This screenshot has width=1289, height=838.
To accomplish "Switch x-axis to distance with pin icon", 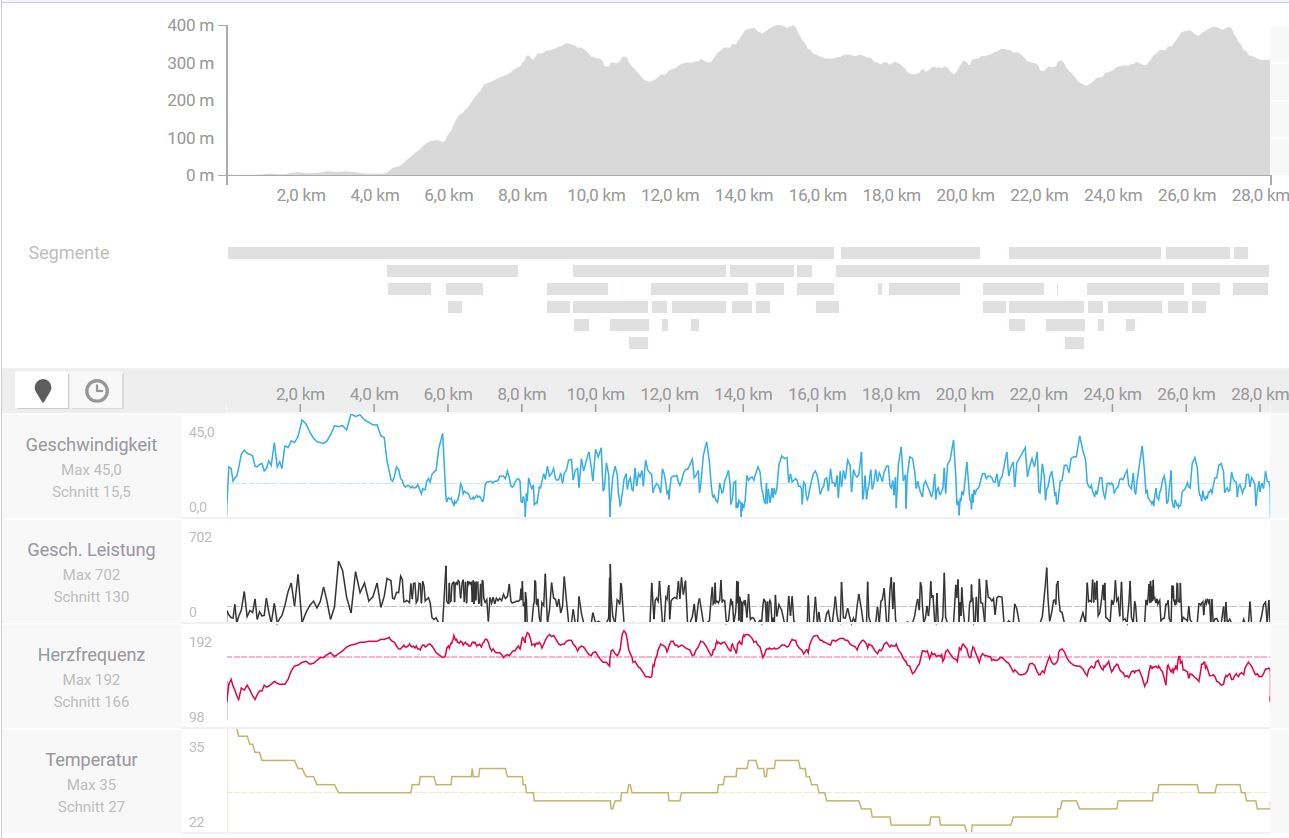I will click(43, 391).
